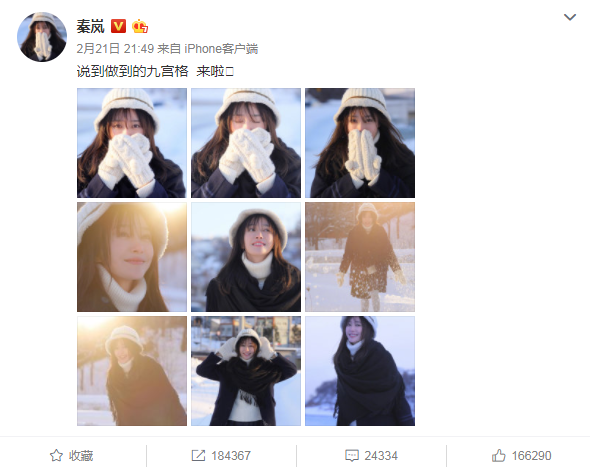This screenshot has height=474, width=590.
Task: Toggle 收藏 to favorite this post
Action: click(x=81, y=456)
